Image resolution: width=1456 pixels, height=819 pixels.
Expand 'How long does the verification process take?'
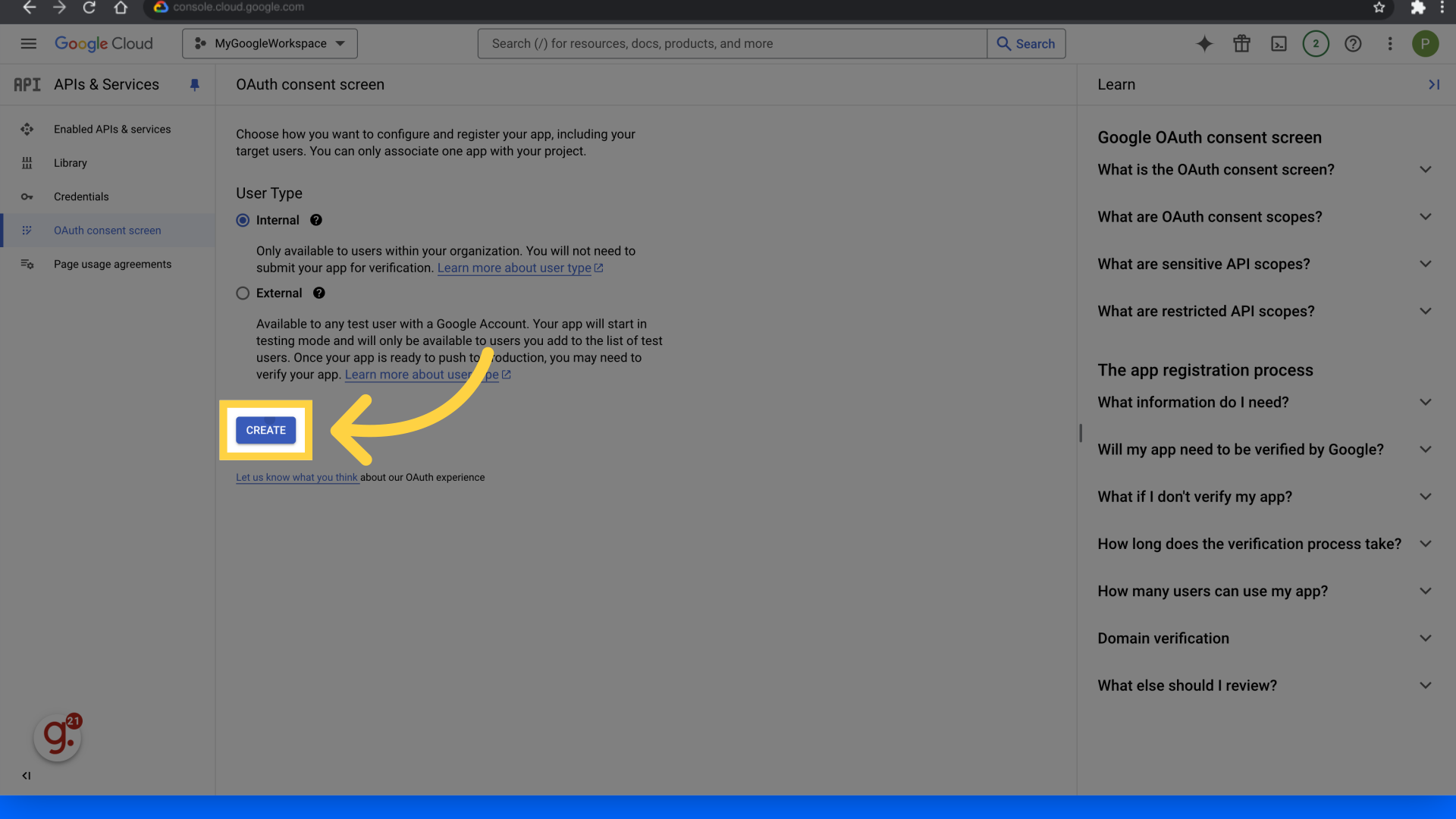point(1265,544)
